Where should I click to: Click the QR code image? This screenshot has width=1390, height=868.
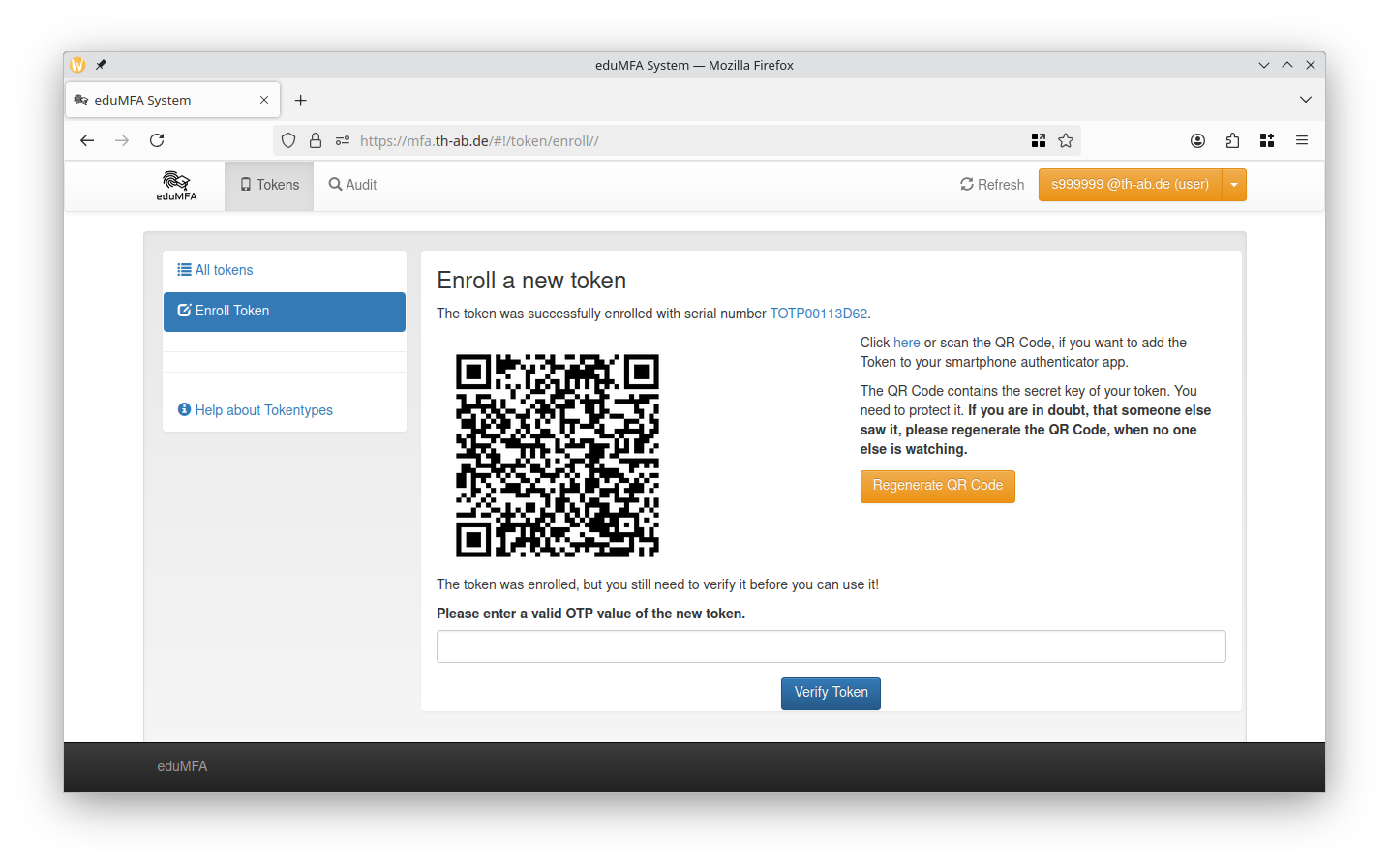(x=558, y=455)
